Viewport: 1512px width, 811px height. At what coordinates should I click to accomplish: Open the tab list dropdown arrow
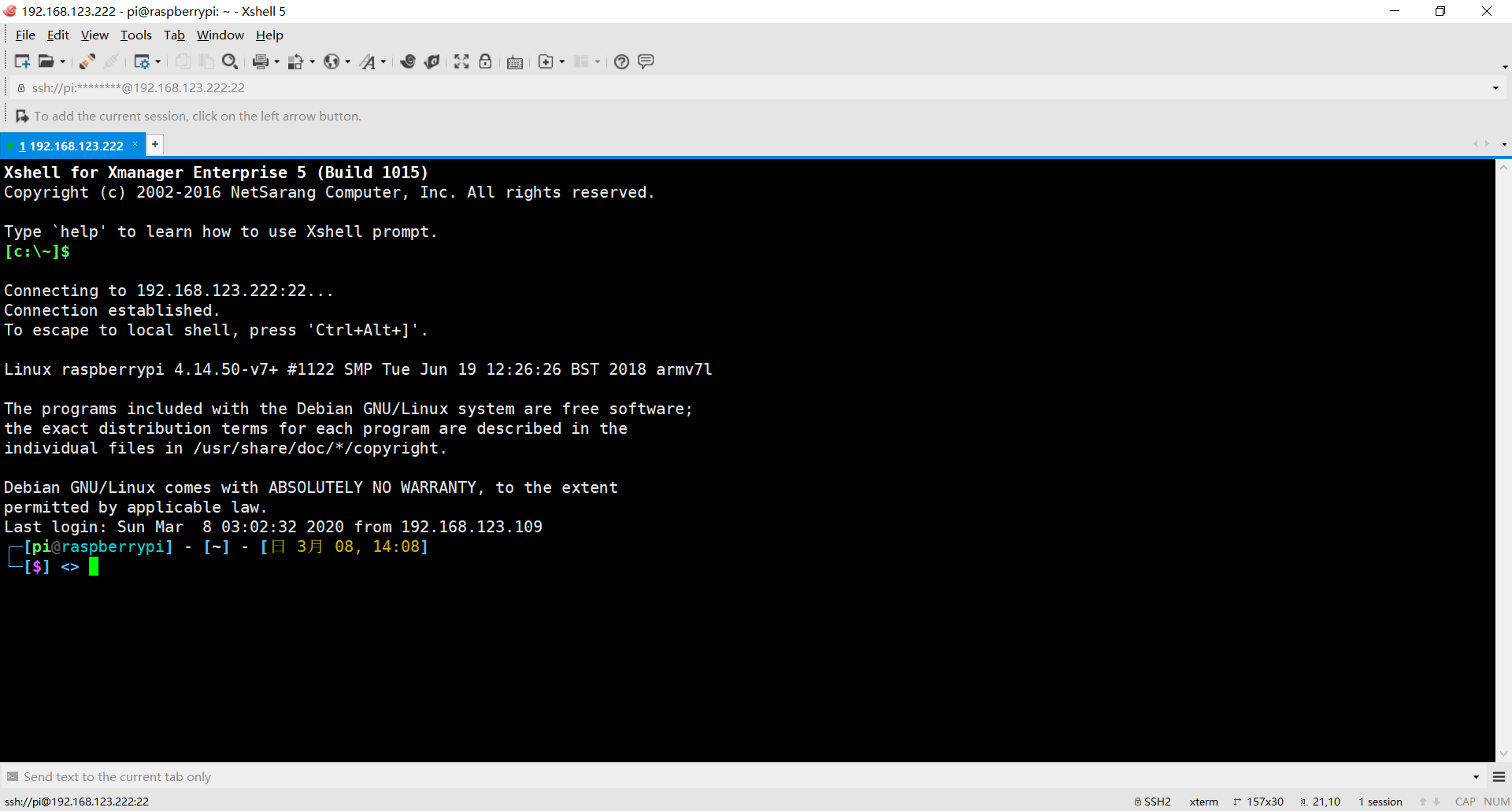pos(1504,144)
